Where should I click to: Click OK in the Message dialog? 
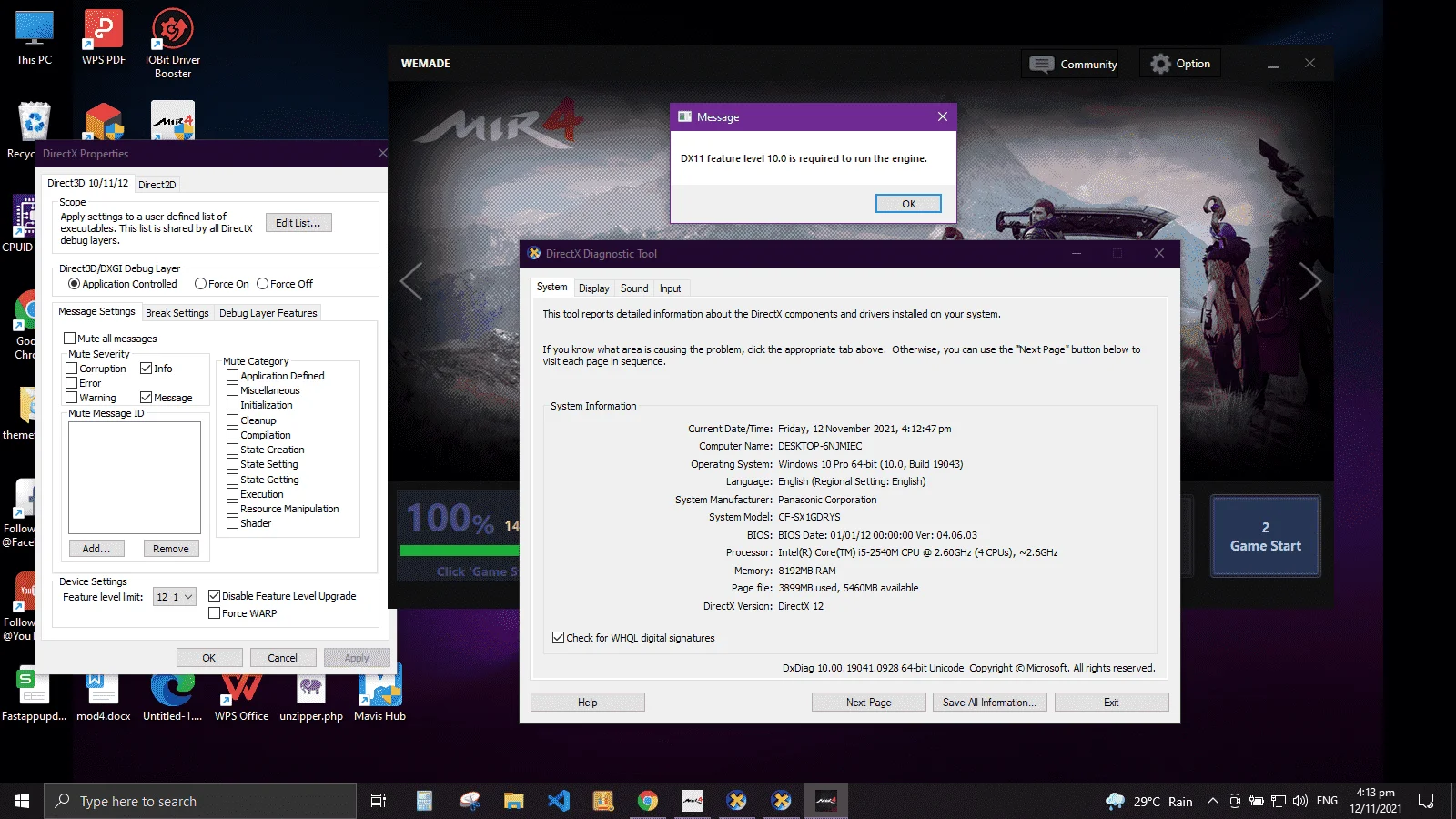(908, 204)
